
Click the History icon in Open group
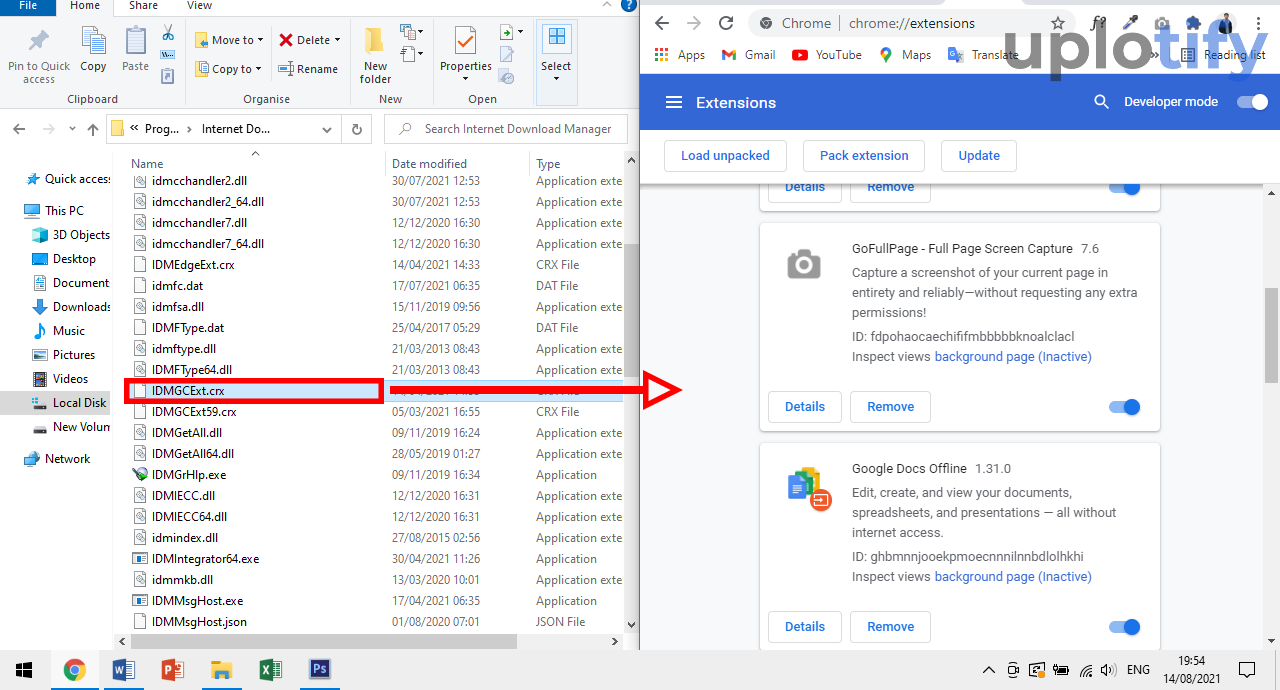[x=507, y=77]
